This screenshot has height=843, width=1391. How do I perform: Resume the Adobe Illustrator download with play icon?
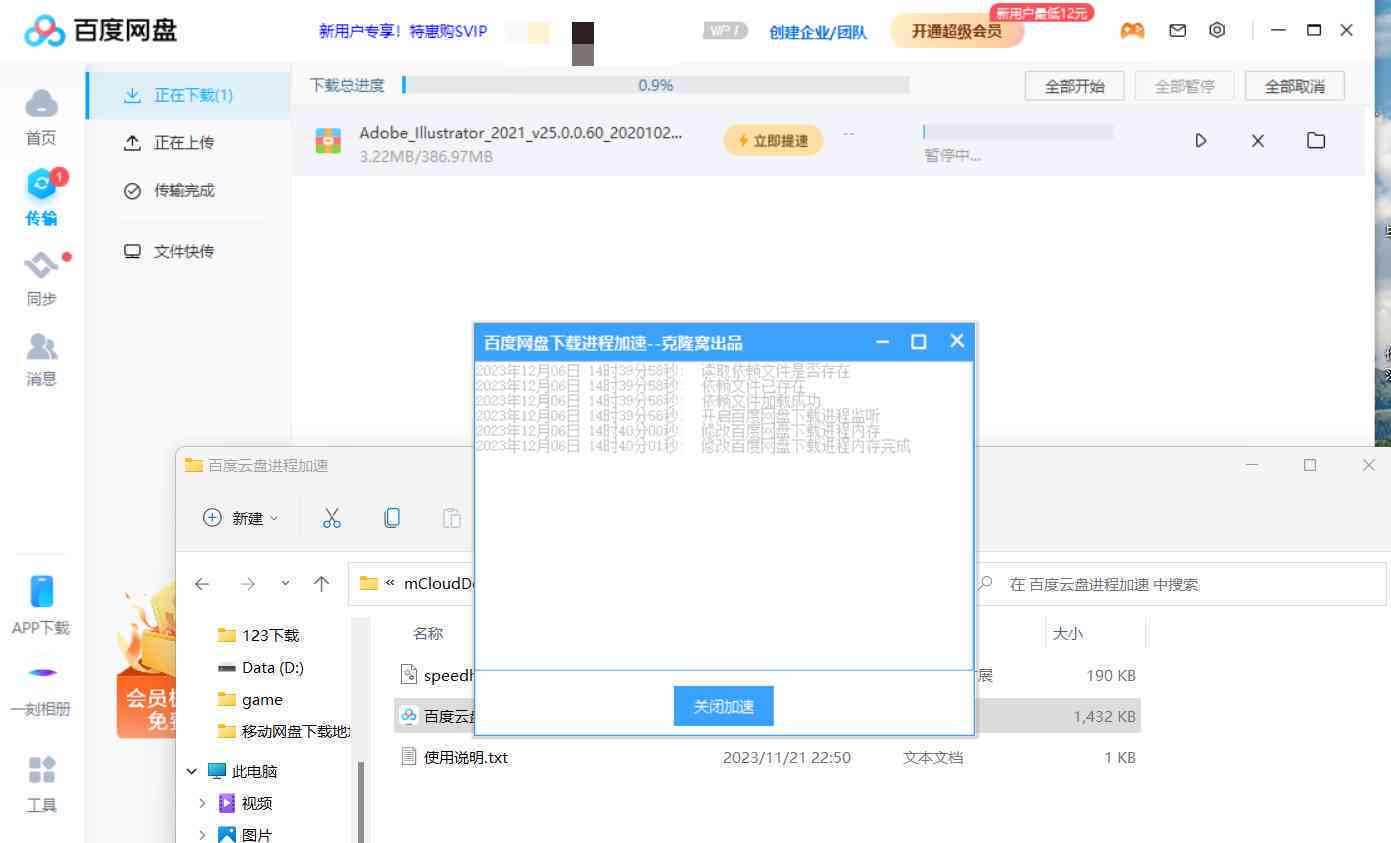1201,141
